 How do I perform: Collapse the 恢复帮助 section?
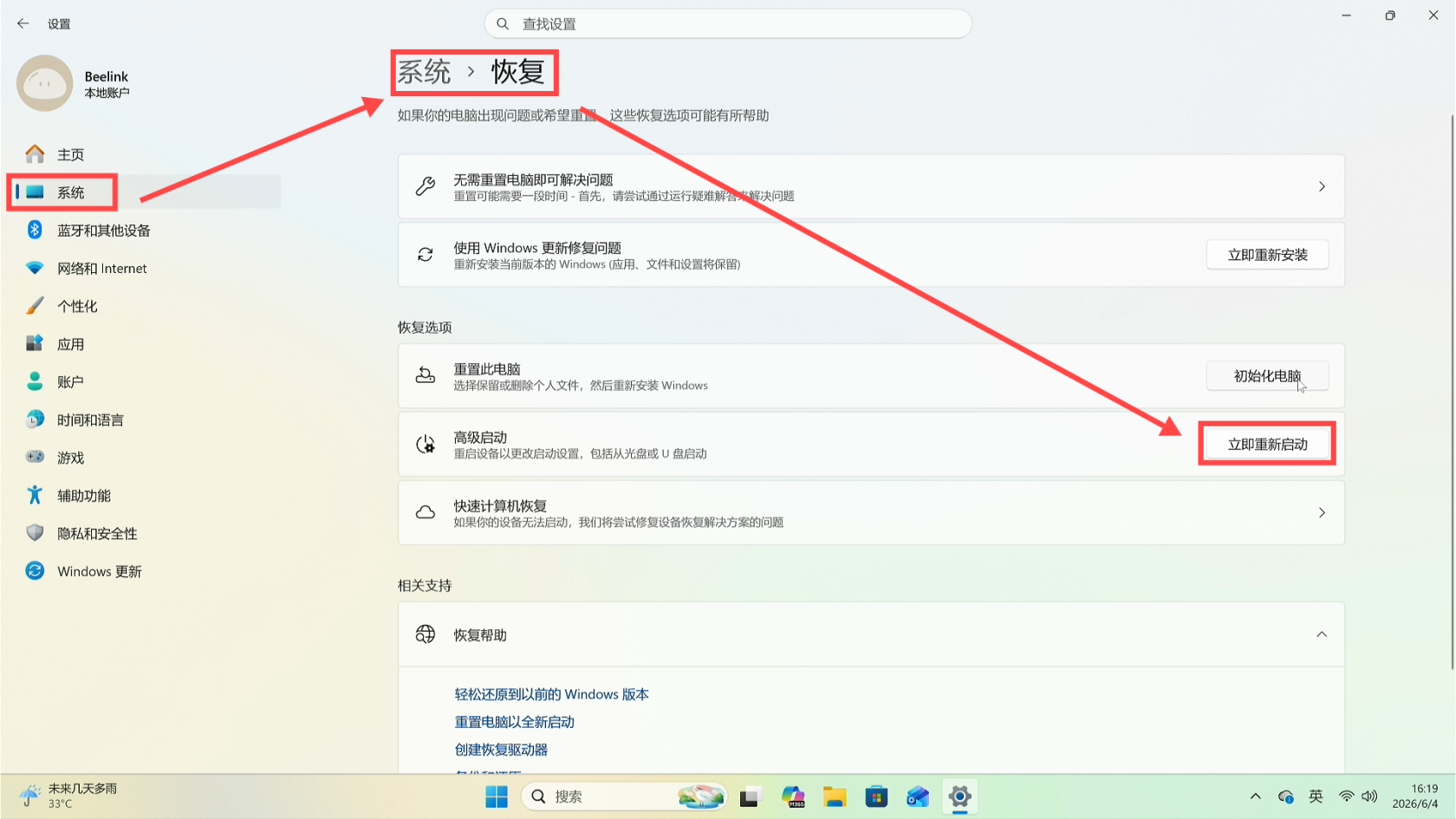tap(1322, 634)
